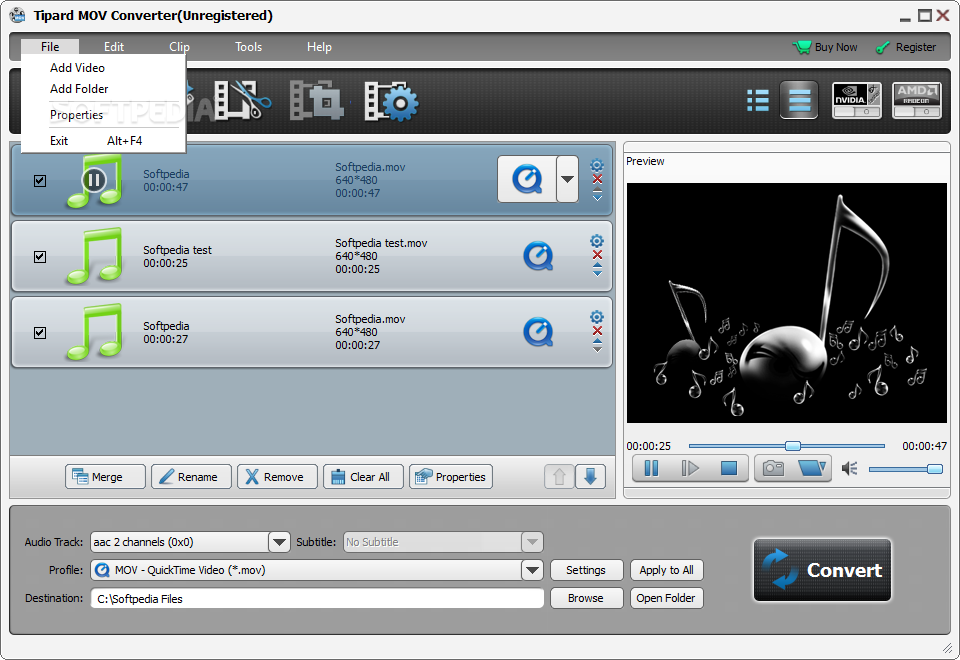Click volume slider handle
This screenshot has height=660, width=960.
[x=935, y=469]
